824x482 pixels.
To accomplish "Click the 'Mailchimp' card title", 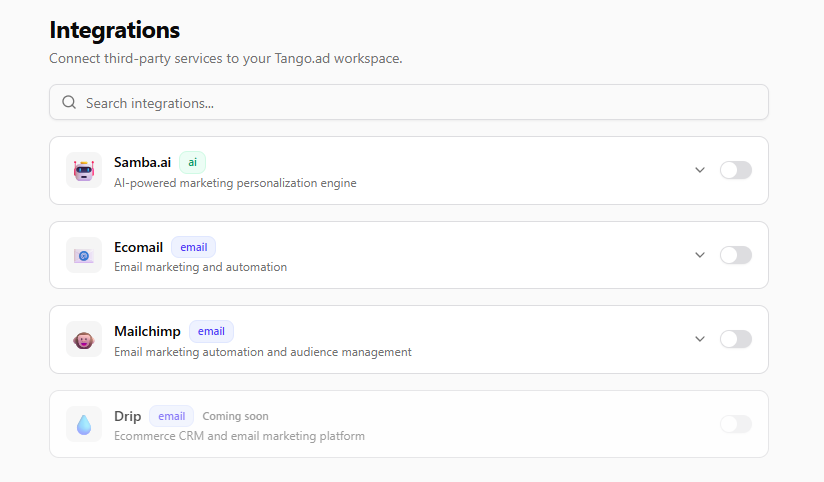I will (147, 332).
